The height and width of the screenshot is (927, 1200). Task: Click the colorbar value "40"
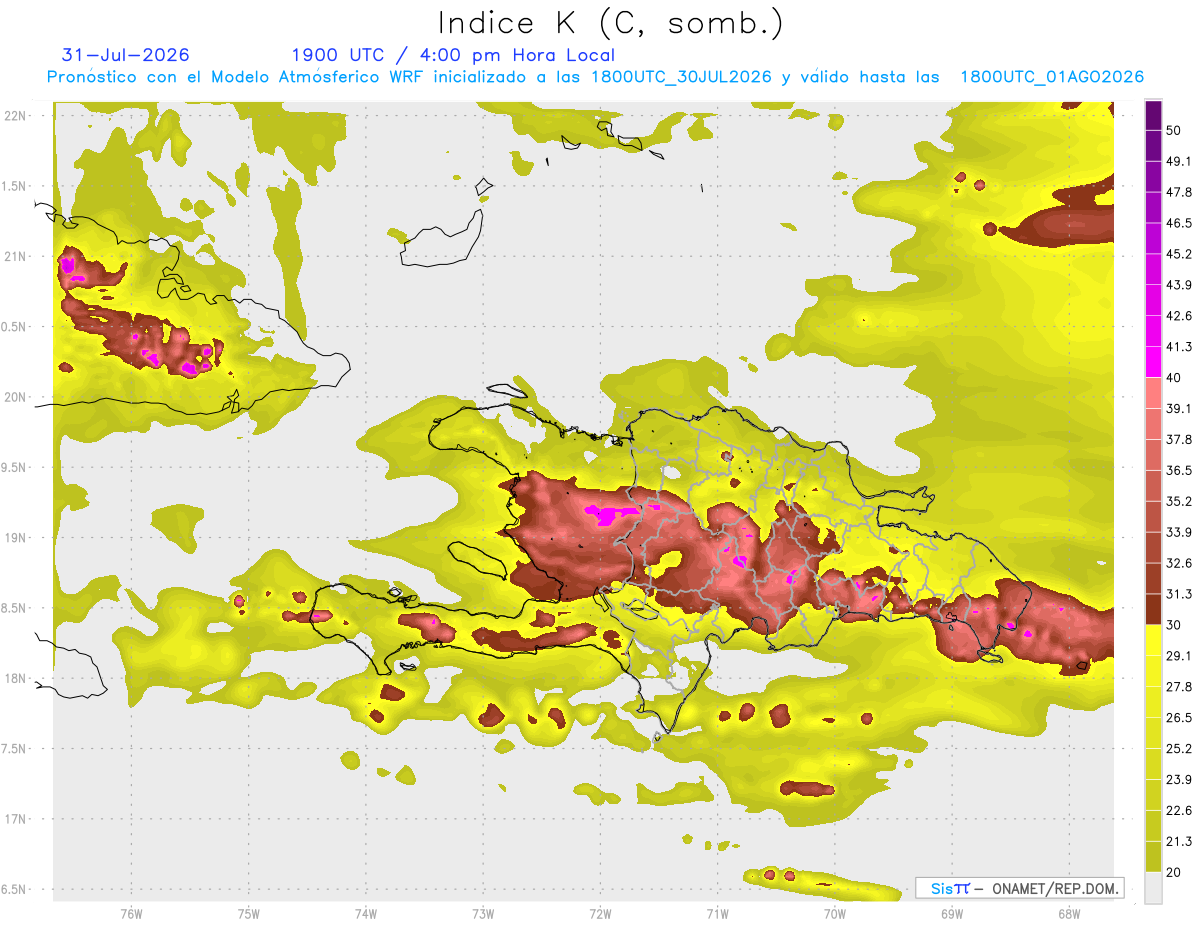1174,378
